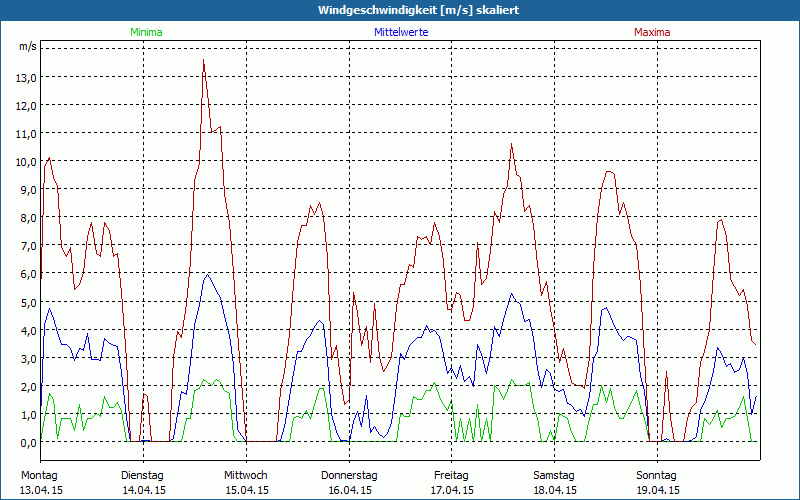
Task: Click the 1,0 y-axis value
Action: pos(30,415)
